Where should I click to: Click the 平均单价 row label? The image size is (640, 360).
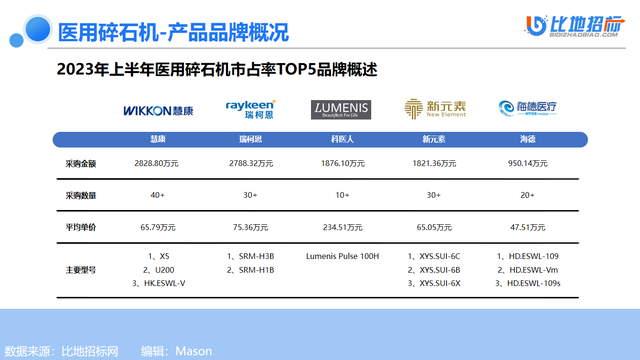(81, 227)
